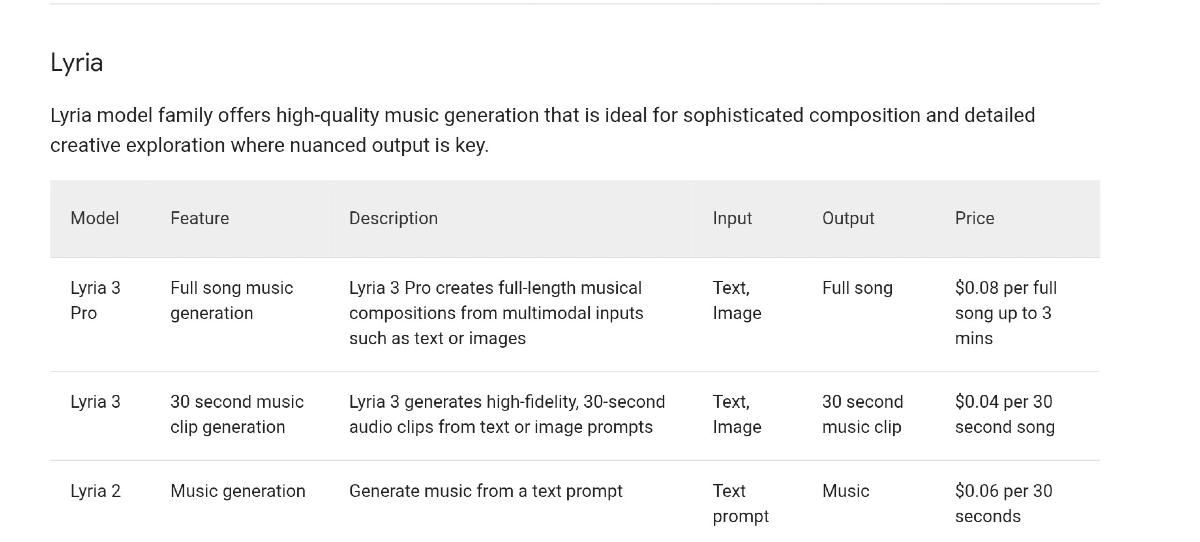
Task: Select the Output column header
Action: pos(848,218)
